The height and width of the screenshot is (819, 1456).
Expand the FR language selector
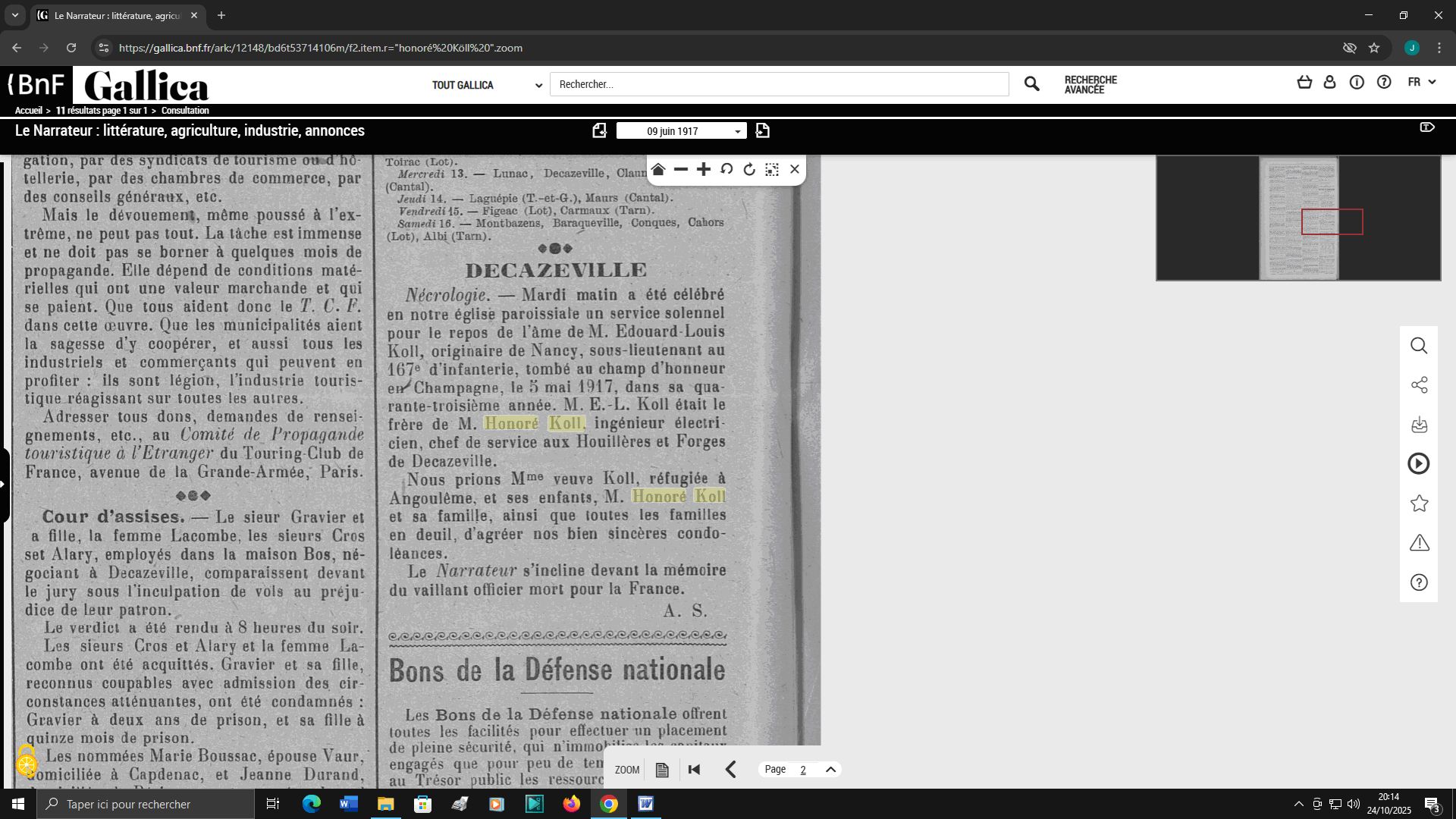pyautogui.click(x=1422, y=82)
